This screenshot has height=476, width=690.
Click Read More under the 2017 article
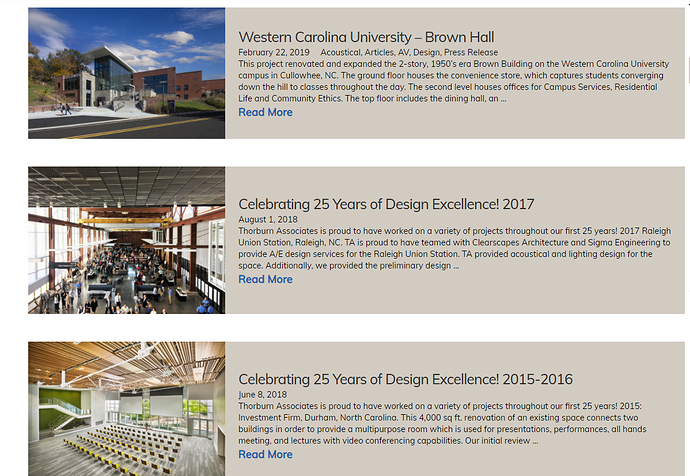pos(265,279)
